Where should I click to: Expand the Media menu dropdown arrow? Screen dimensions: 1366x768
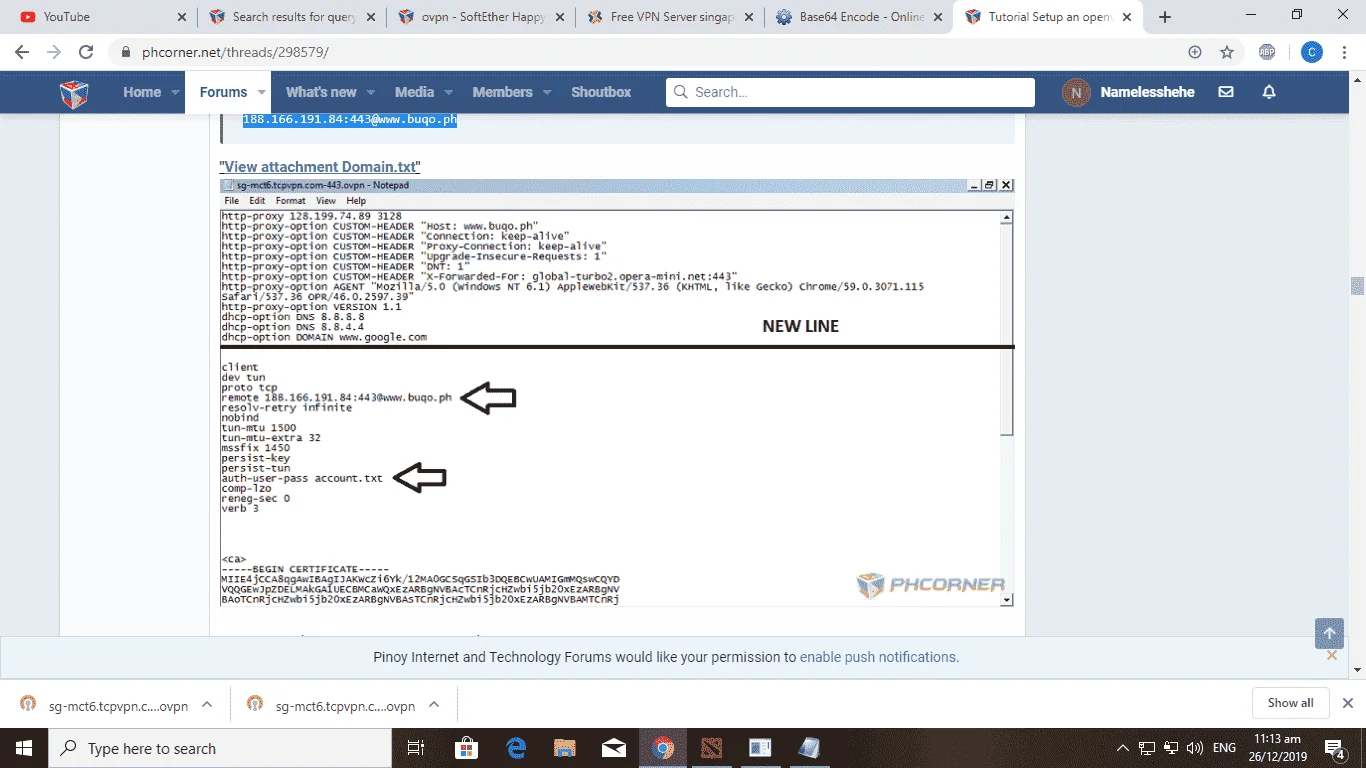point(449,92)
